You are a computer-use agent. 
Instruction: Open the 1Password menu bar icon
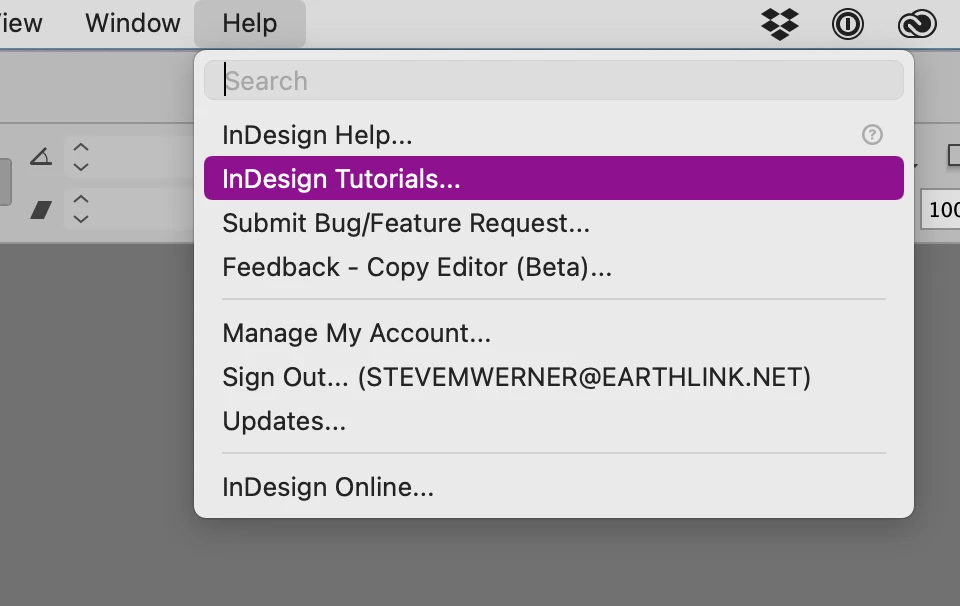coord(847,24)
